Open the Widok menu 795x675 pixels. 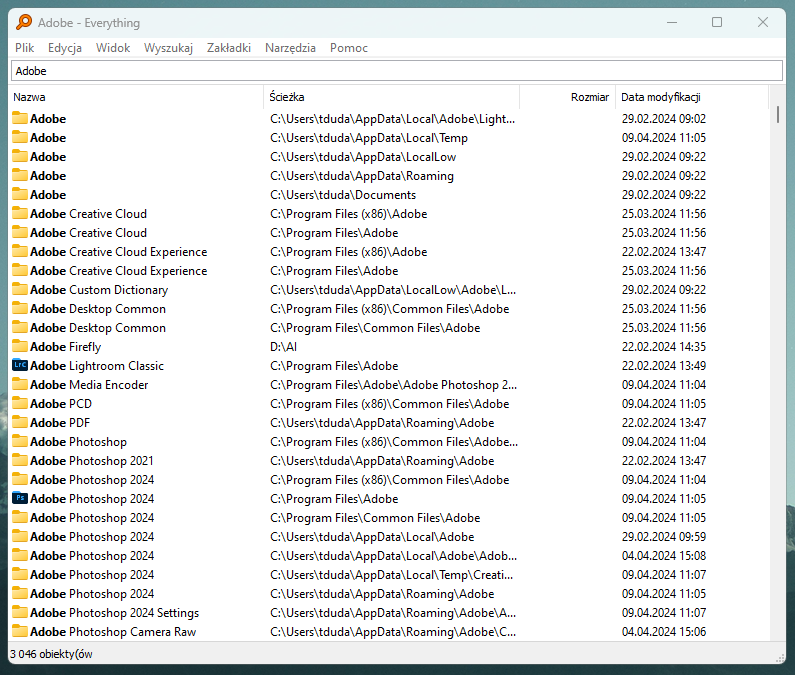pyautogui.click(x=113, y=48)
